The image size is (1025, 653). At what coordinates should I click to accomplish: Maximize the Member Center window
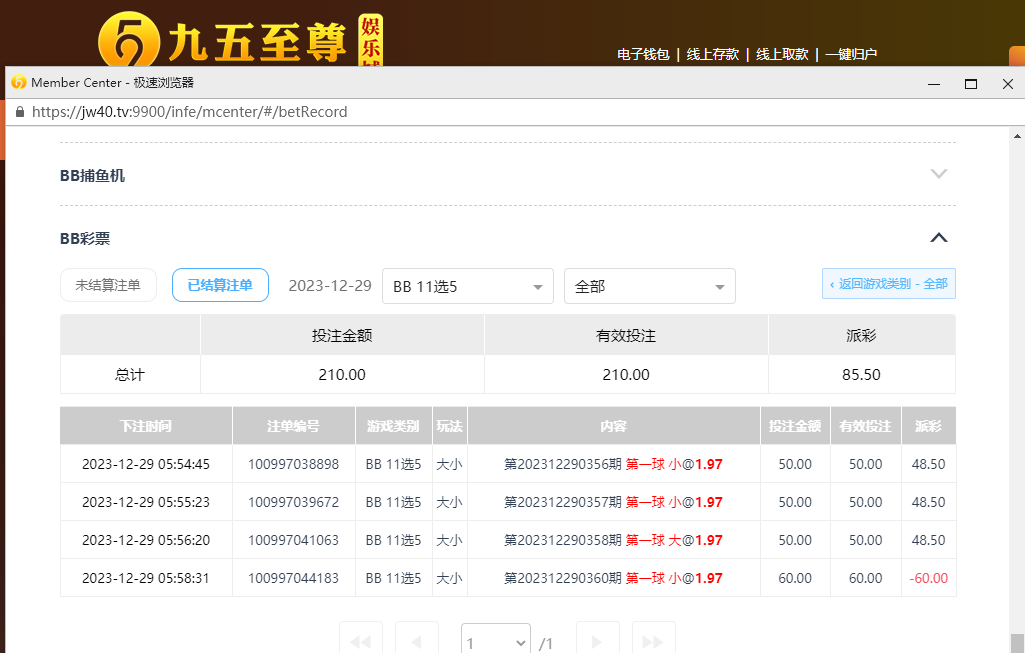coord(971,84)
